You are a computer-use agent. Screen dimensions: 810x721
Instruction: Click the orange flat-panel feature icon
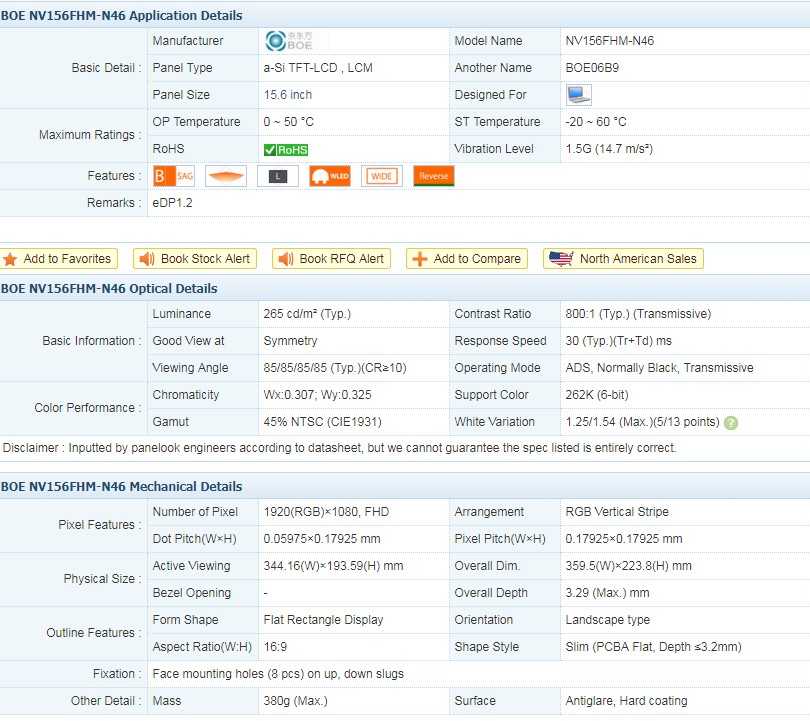(226, 176)
